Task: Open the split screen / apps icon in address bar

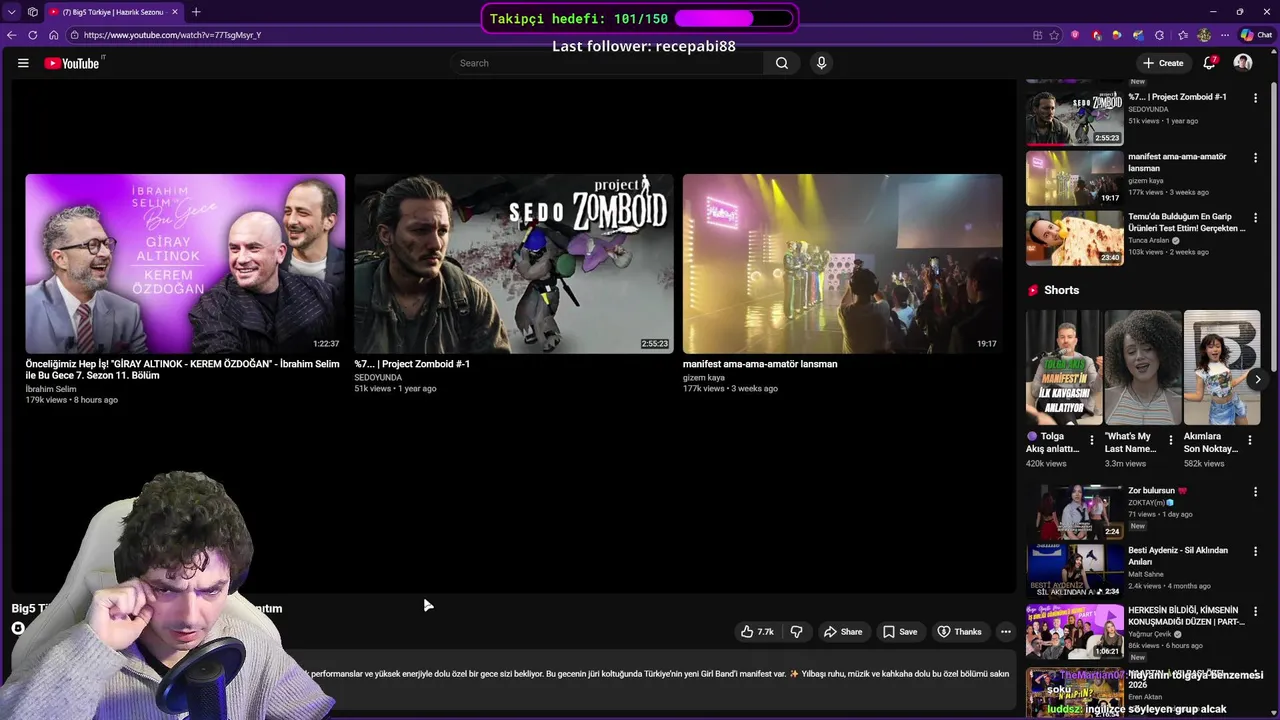Action: 1038,35
